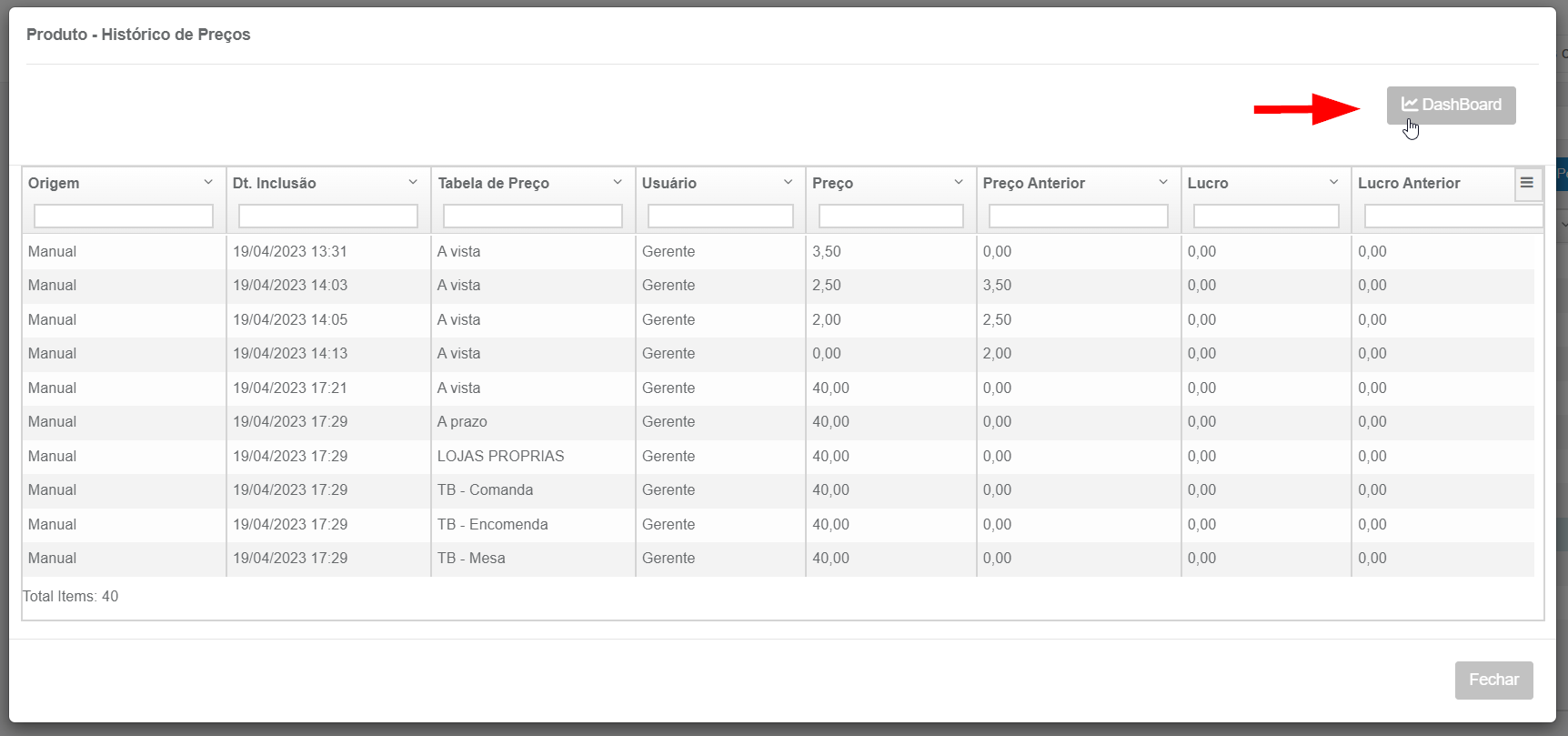Viewport: 1568px width, 736px height.
Task: Select the row dated 19/04/2023 14:05
Action: 778,320
